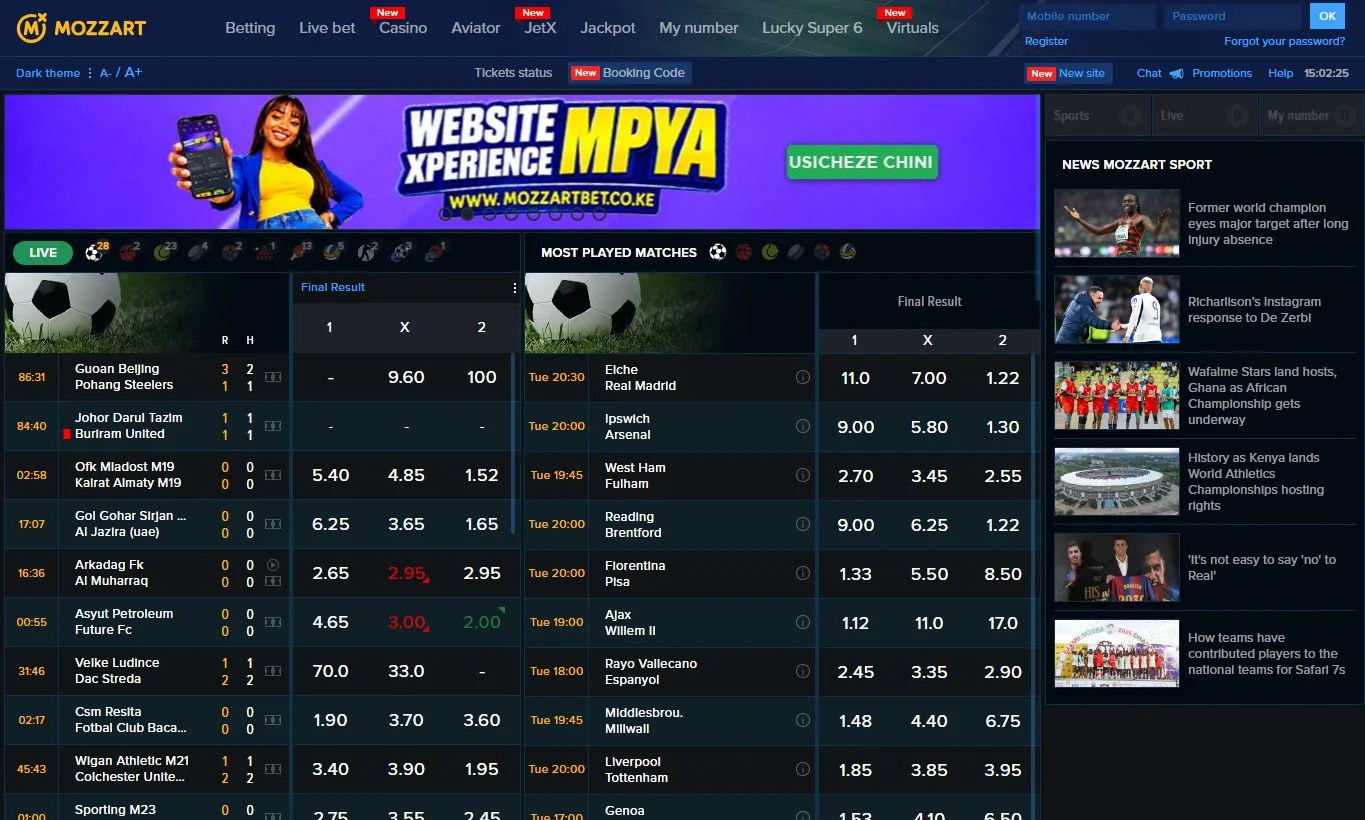Open info for West Ham vs Fulham
The image size is (1365, 820).
click(x=802, y=475)
